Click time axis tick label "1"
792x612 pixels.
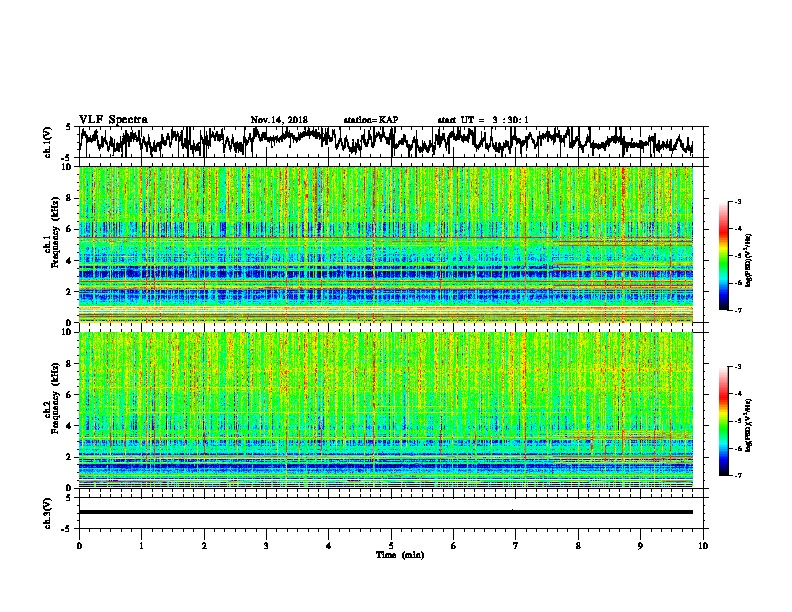pyautogui.click(x=141, y=546)
